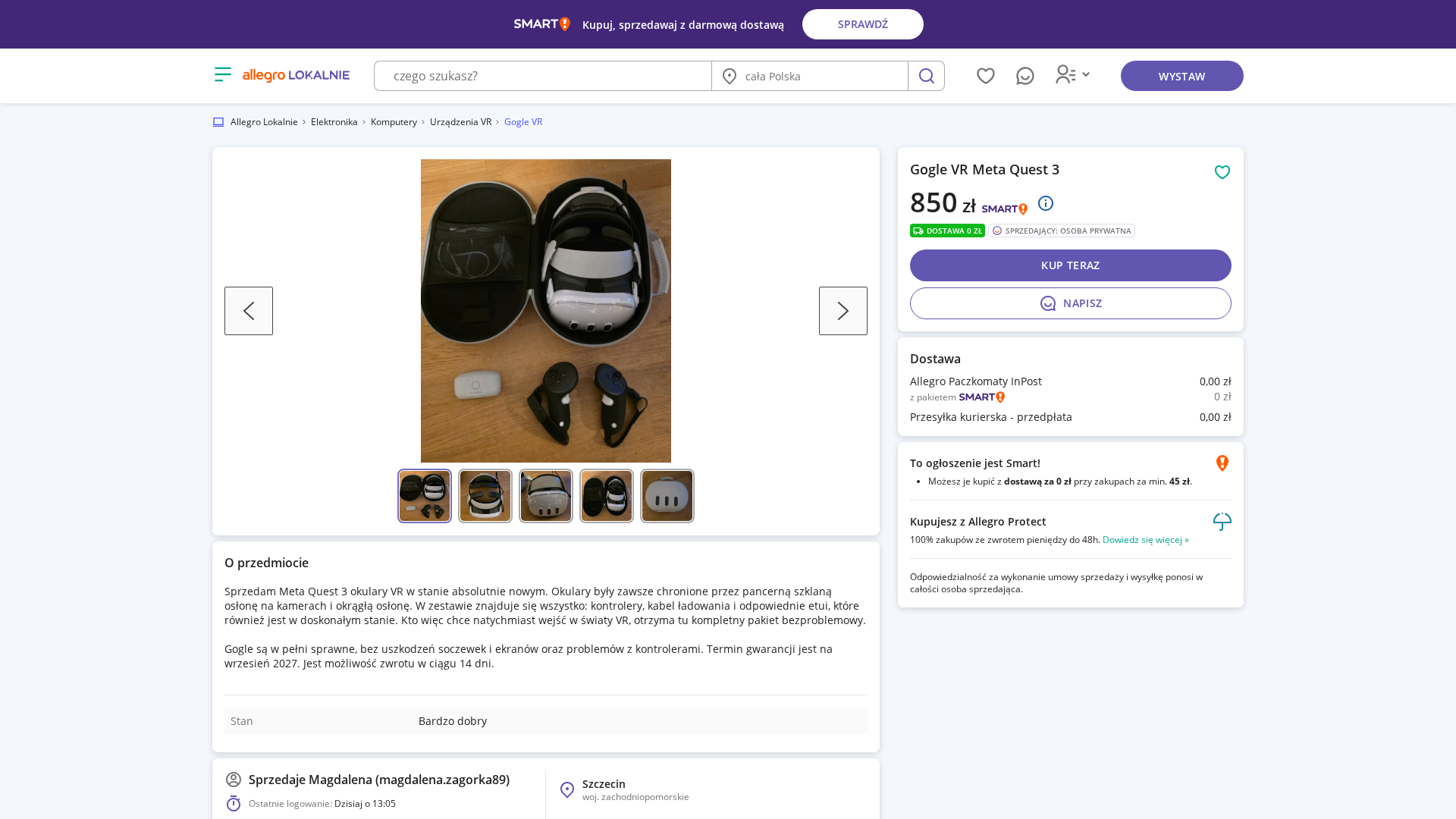Show Smart price info icon
1456x819 pixels.
(x=1046, y=203)
